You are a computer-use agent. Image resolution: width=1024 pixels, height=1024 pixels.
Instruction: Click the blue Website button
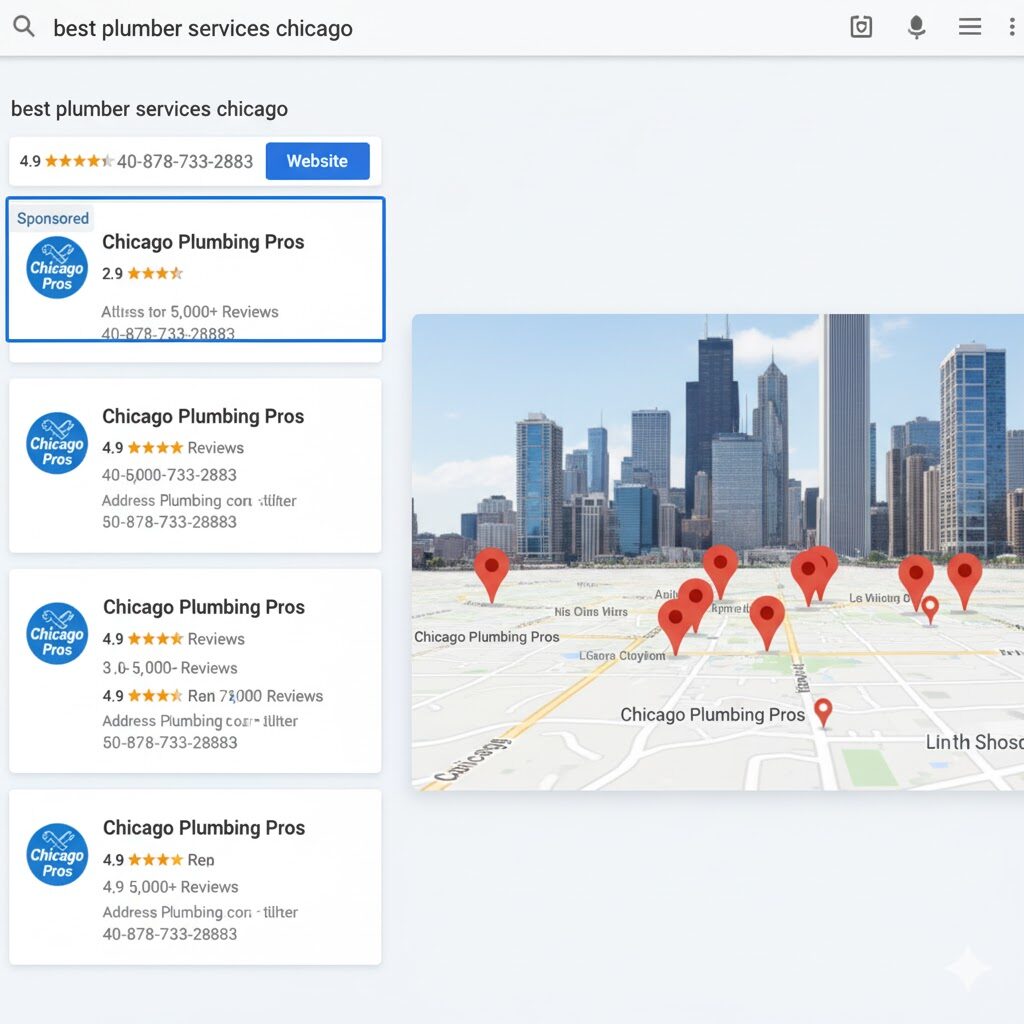point(317,161)
